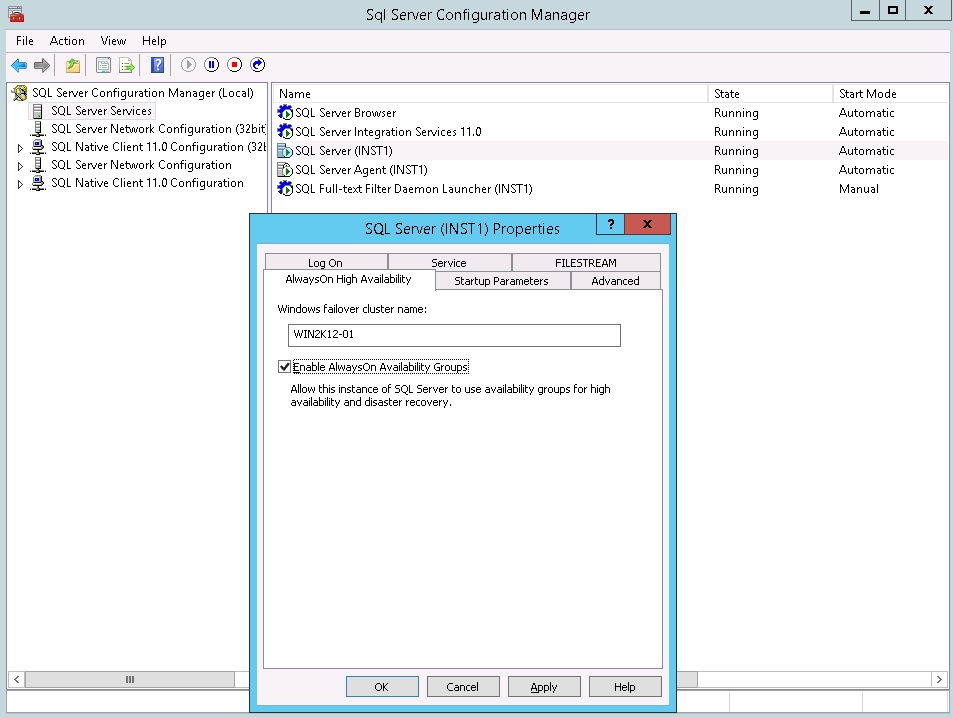Switch to the Startup Parameters tab
Image resolution: width=953 pixels, height=718 pixels.
click(x=501, y=281)
